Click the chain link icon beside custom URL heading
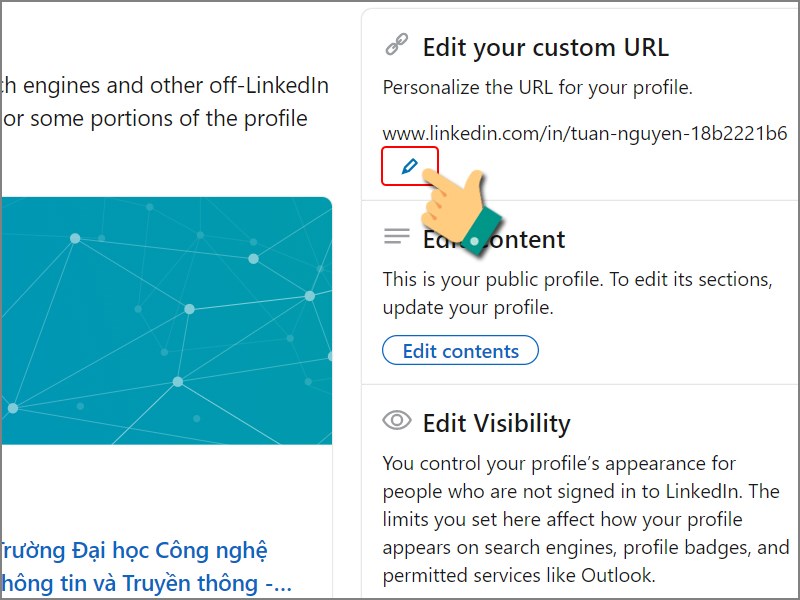800x600 pixels. [x=396, y=44]
